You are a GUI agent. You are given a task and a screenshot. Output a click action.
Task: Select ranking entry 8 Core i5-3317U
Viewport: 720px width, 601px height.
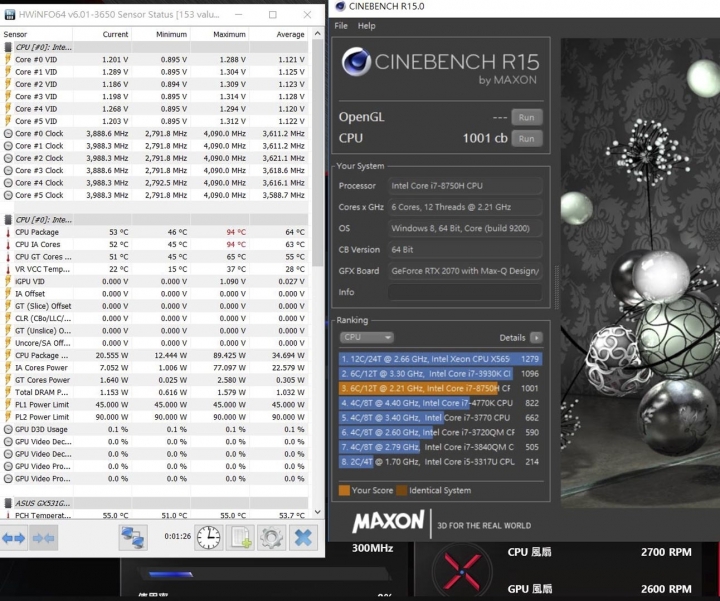point(440,462)
